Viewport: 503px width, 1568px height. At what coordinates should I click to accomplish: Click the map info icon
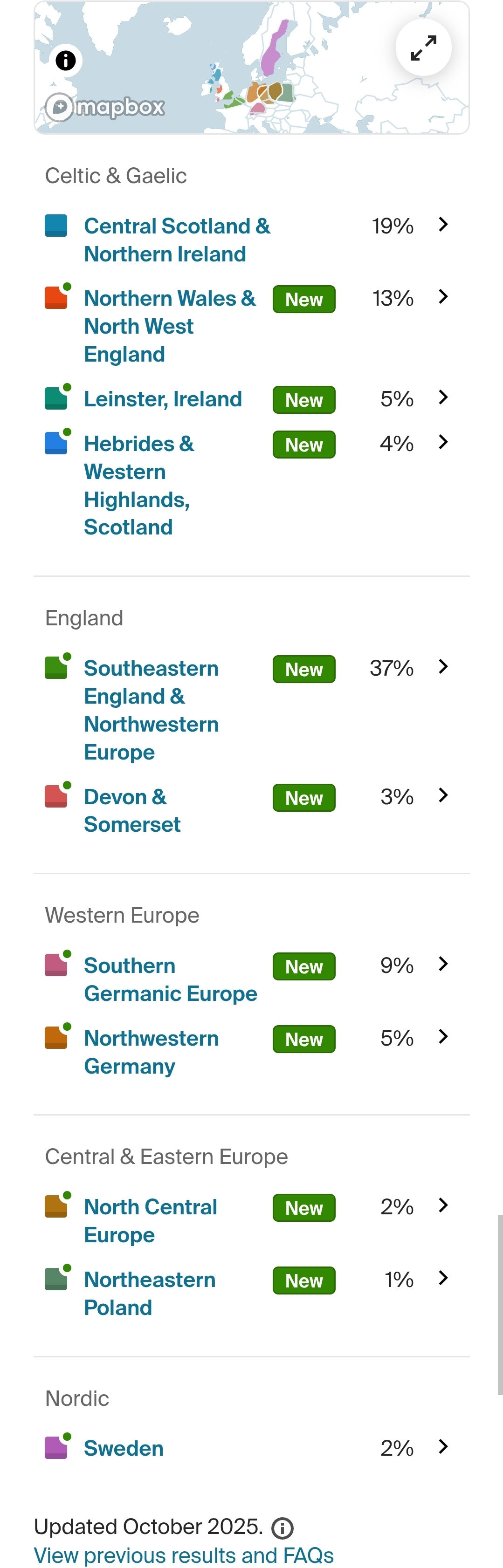66,60
